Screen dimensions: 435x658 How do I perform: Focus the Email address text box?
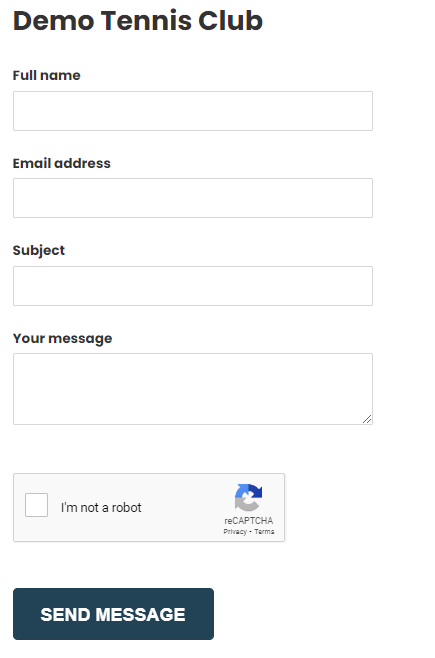pos(193,198)
